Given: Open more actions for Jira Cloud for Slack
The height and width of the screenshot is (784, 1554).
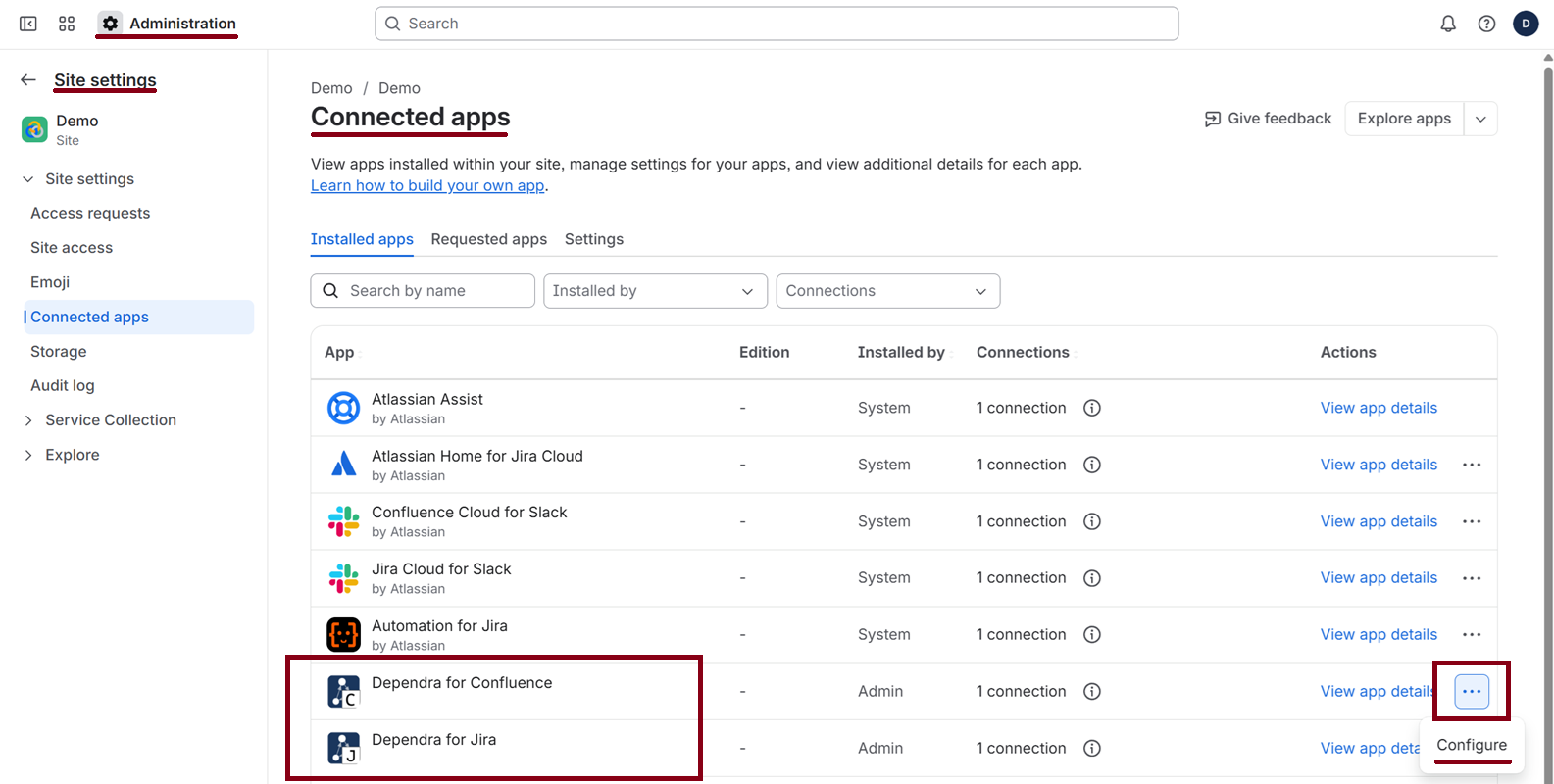Looking at the screenshot, I should [1472, 578].
